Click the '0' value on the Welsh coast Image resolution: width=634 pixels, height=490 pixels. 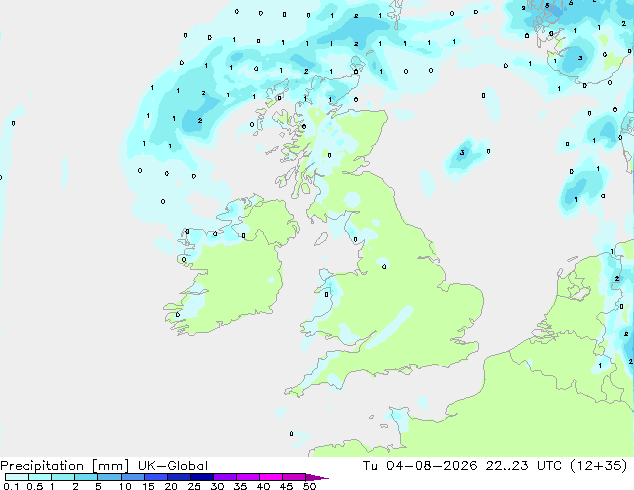pos(327,294)
